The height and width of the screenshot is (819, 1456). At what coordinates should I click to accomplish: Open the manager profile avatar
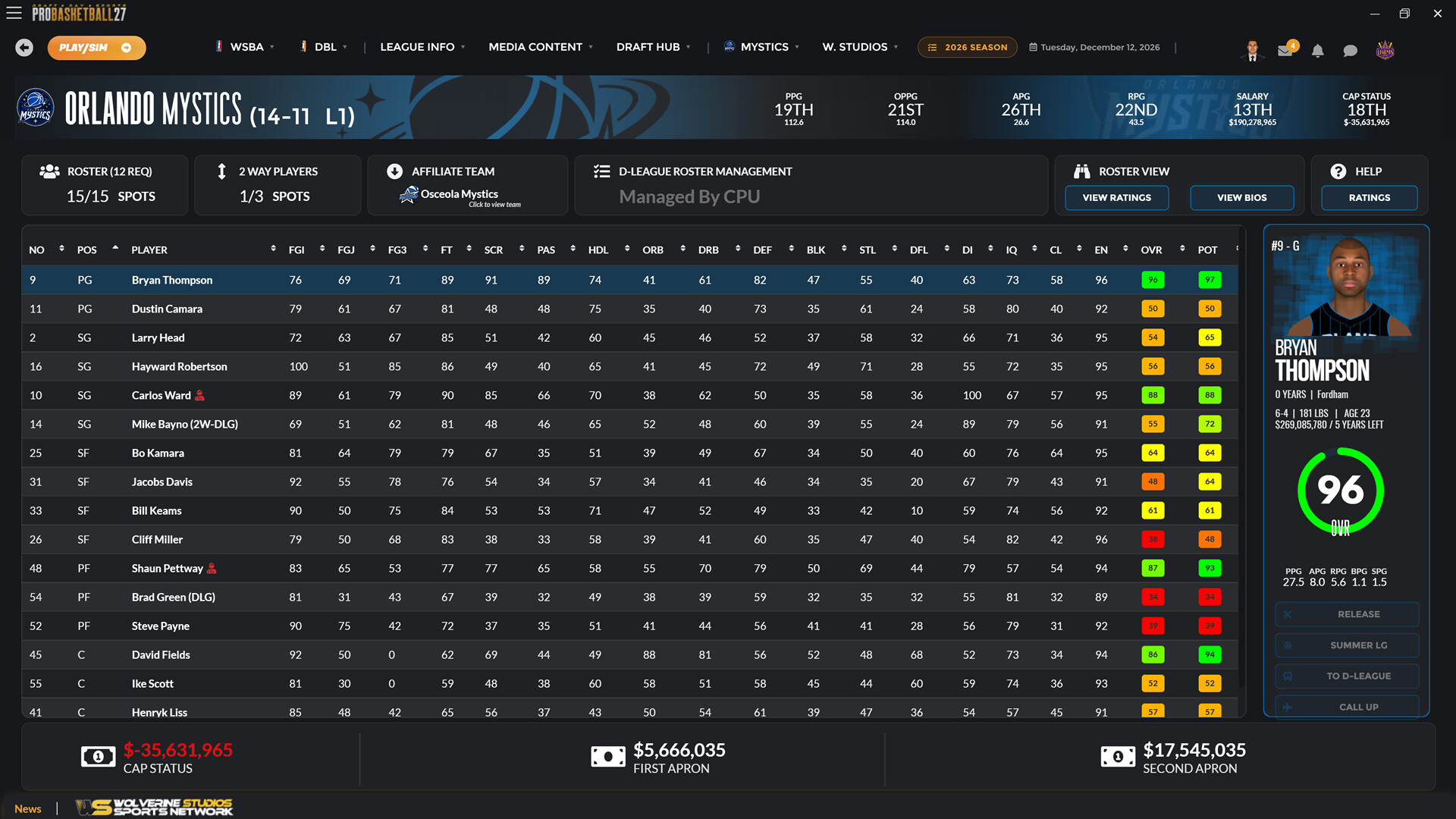pos(1252,50)
